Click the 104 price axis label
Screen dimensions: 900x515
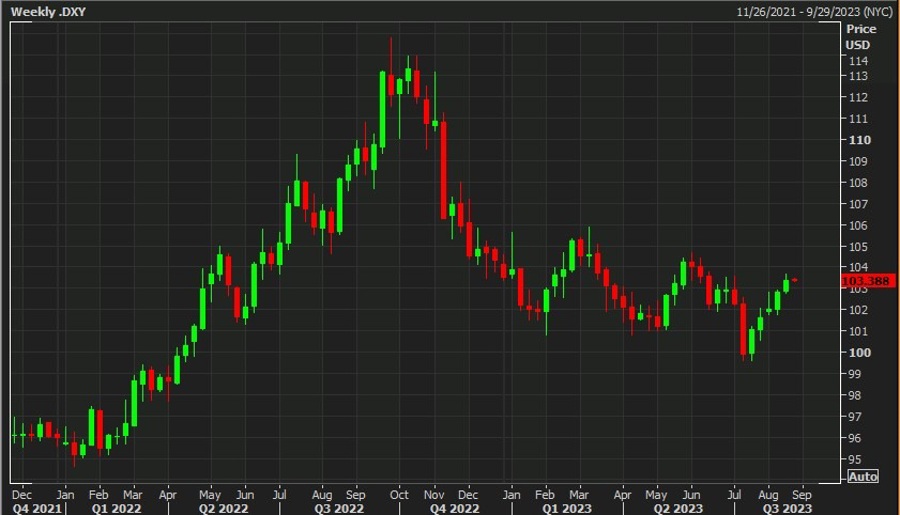tap(859, 267)
